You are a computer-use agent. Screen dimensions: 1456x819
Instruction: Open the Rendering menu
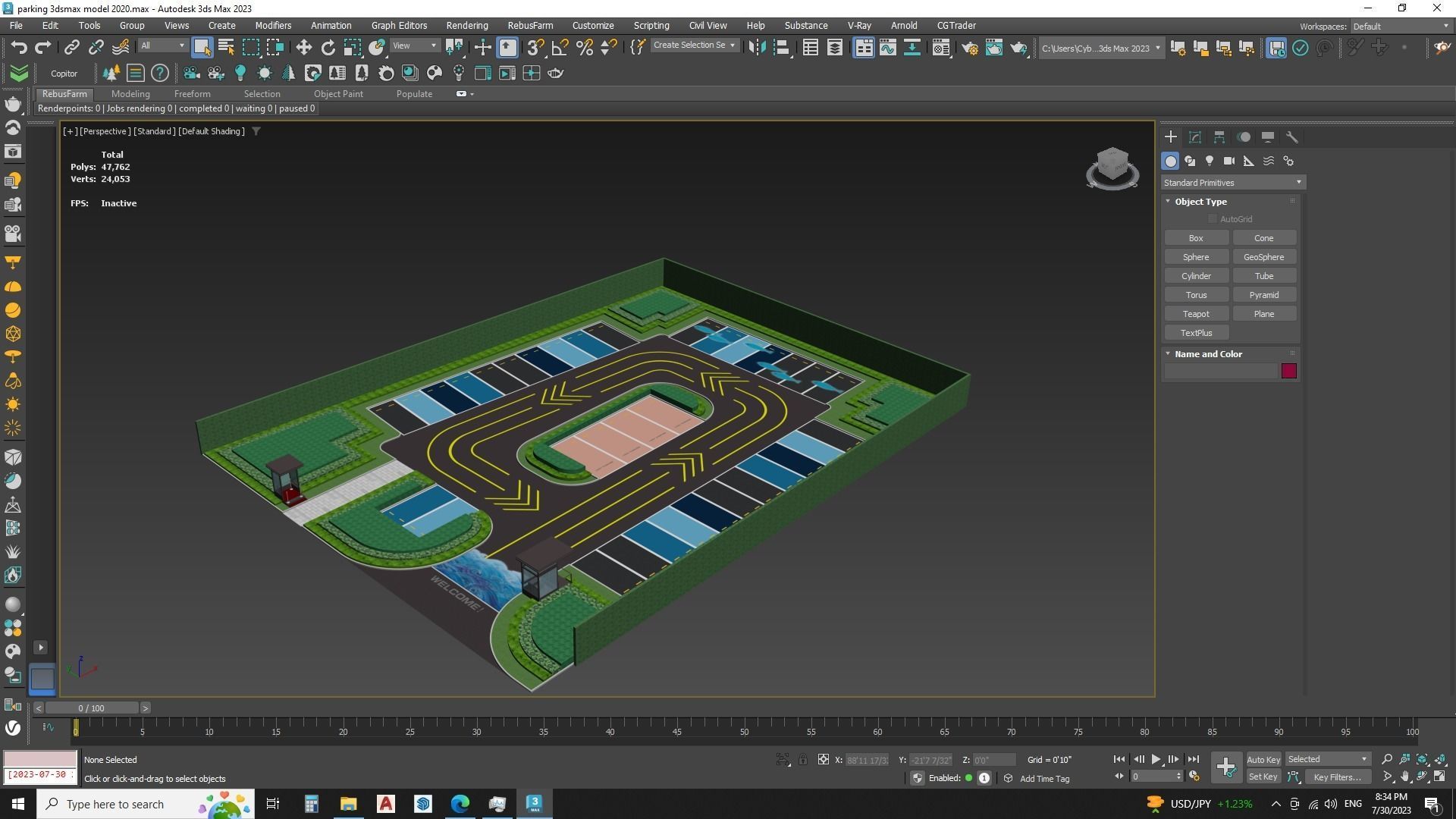(466, 25)
